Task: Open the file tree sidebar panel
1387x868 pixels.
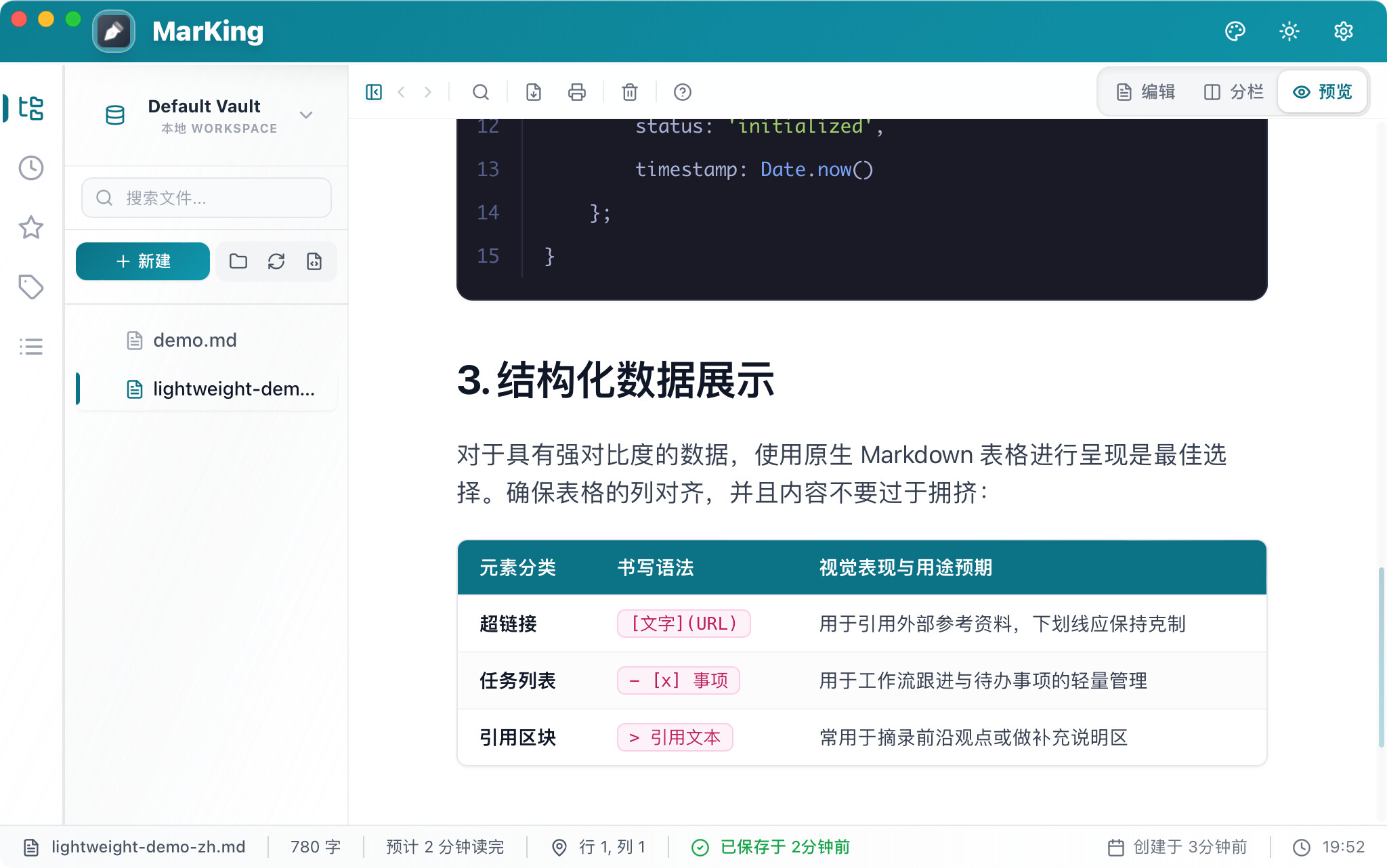Action: pos(31,108)
